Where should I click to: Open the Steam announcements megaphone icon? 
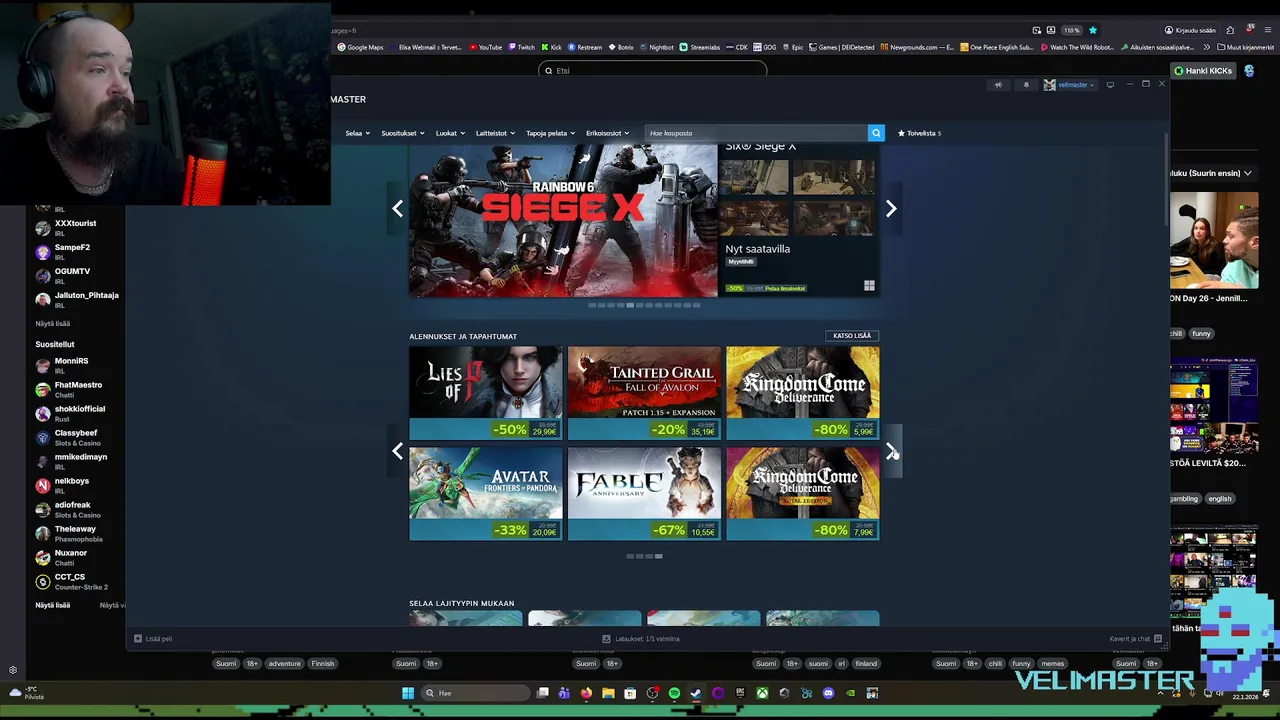coord(998,85)
